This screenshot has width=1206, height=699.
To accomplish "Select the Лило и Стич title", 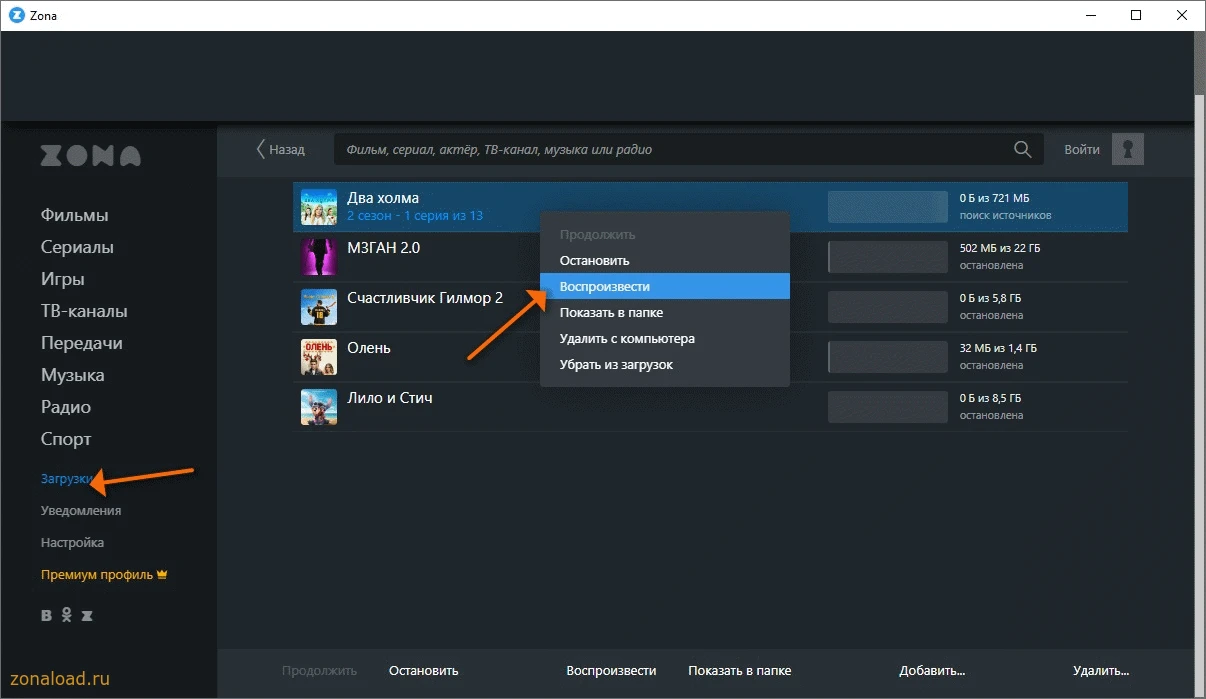I will pos(390,398).
